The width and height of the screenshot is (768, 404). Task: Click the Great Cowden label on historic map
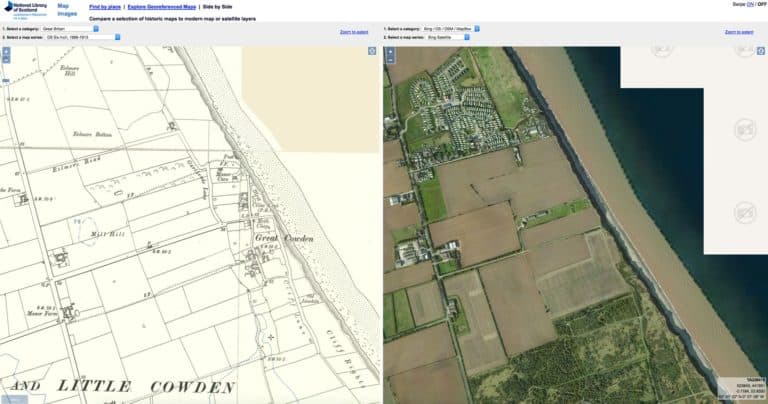284,238
